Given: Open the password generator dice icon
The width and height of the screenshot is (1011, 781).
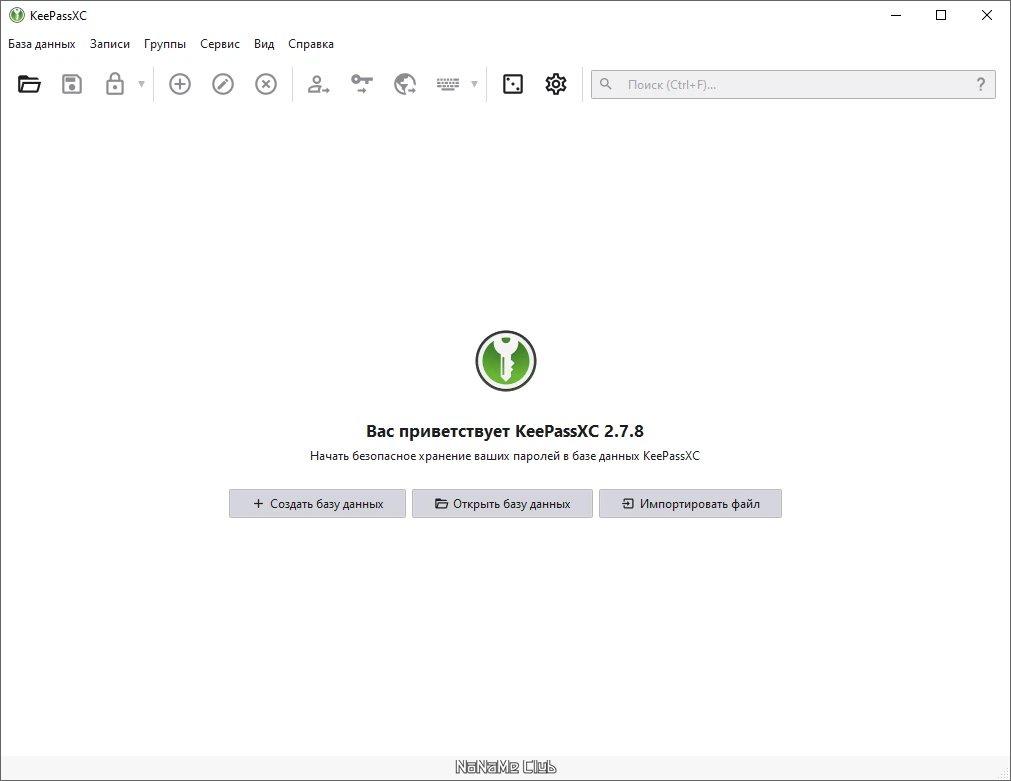Looking at the screenshot, I should tap(513, 84).
